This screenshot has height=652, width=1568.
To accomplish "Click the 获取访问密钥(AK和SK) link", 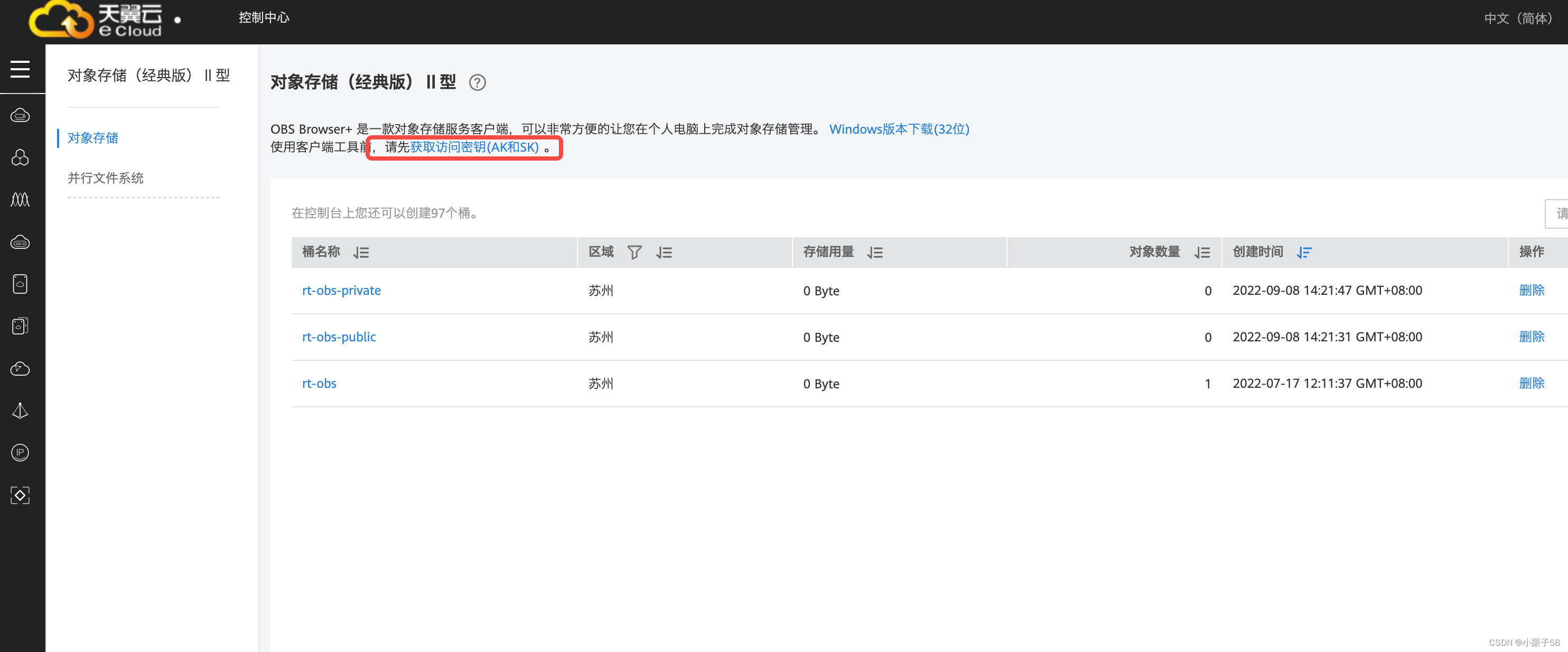I will (474, 147).
